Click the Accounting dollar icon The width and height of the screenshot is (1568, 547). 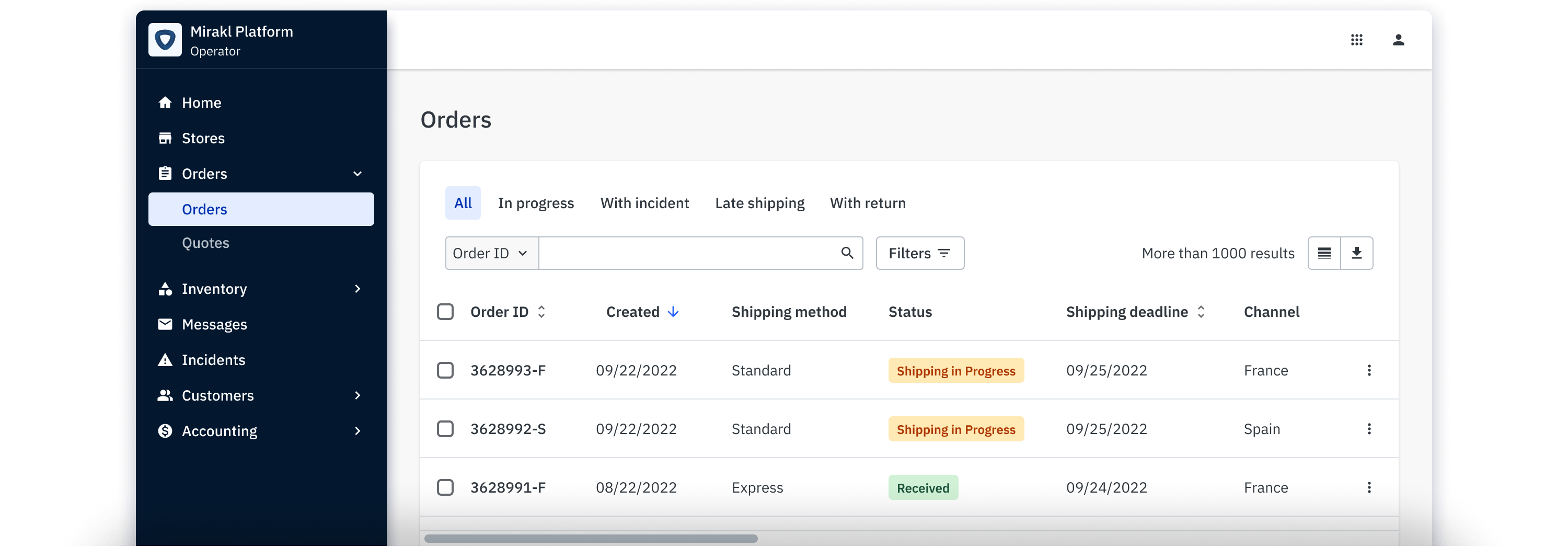(165, 431)
